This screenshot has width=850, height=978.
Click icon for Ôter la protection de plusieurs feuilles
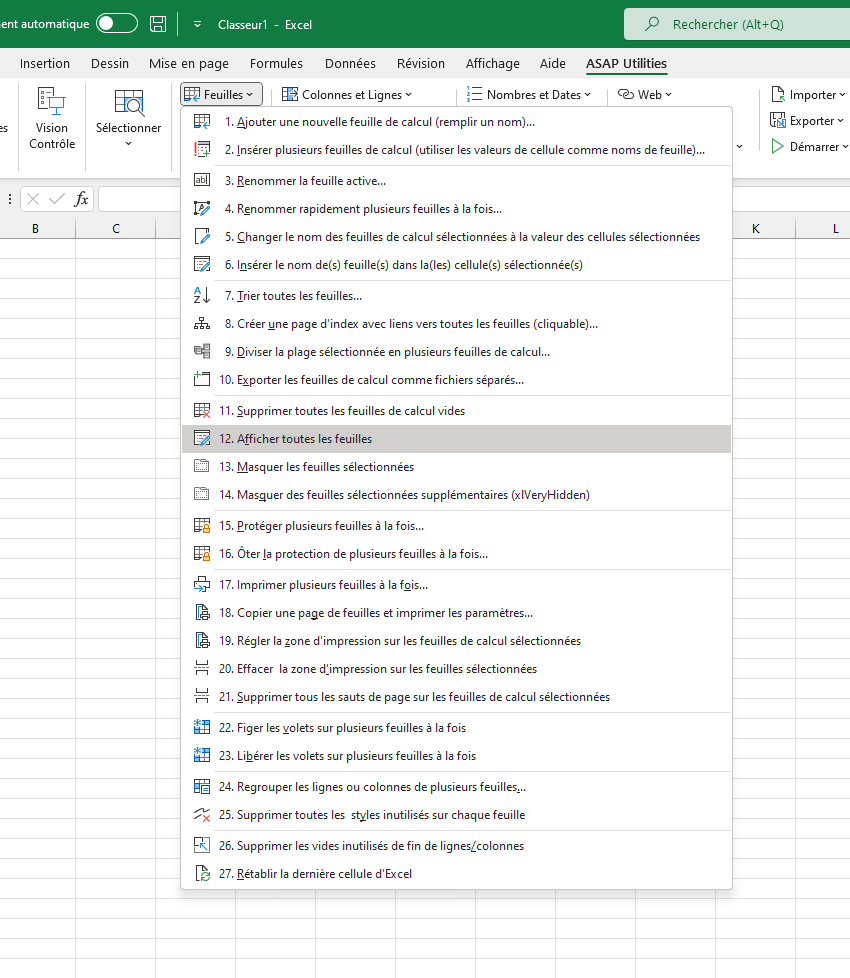pyautogui.click(x=201, y=554)
